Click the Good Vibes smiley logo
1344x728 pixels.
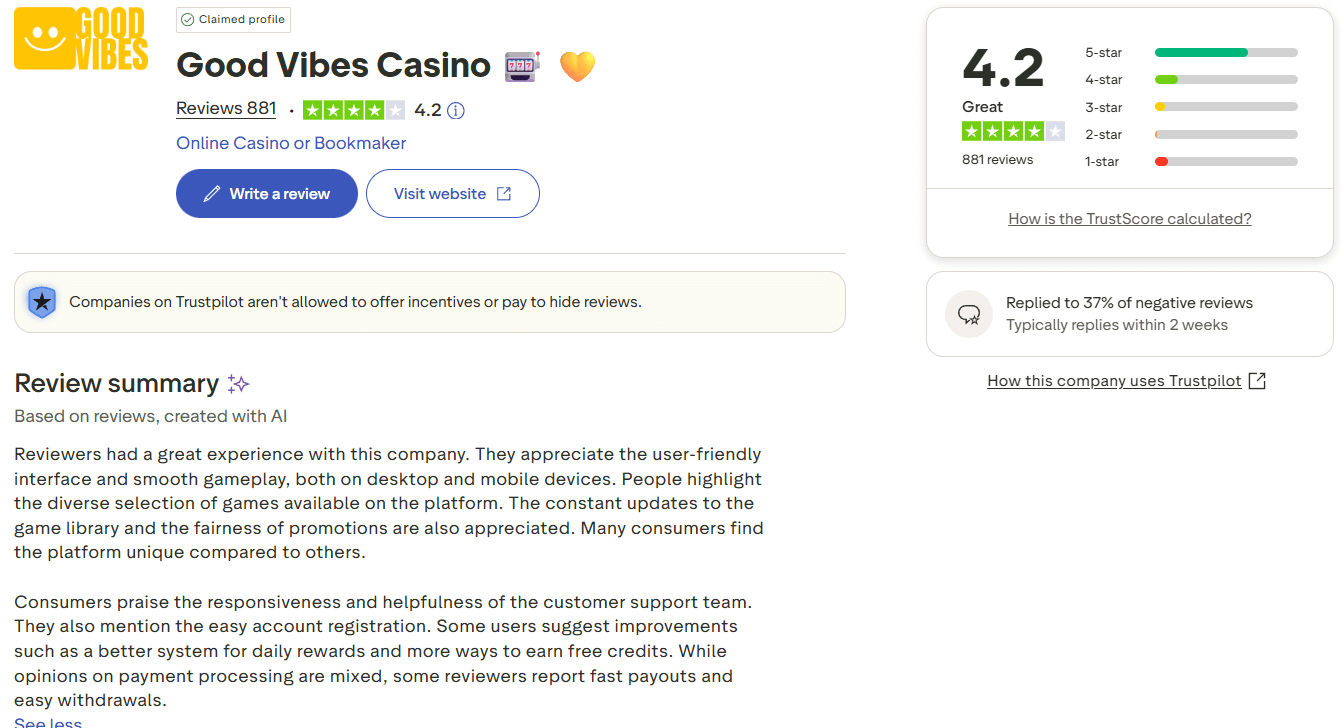click(x=81, y=39)
